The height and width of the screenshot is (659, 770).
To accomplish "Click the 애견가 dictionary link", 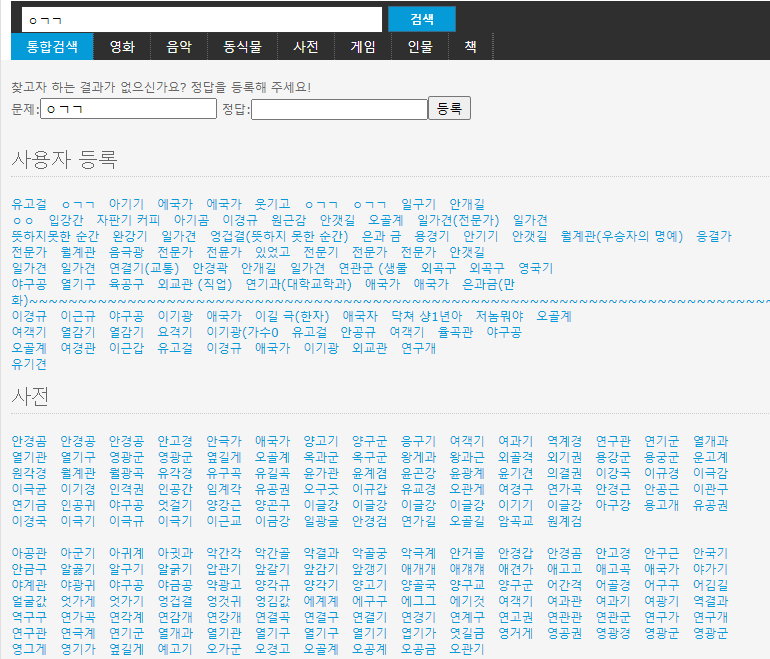I will coord(516,569).
